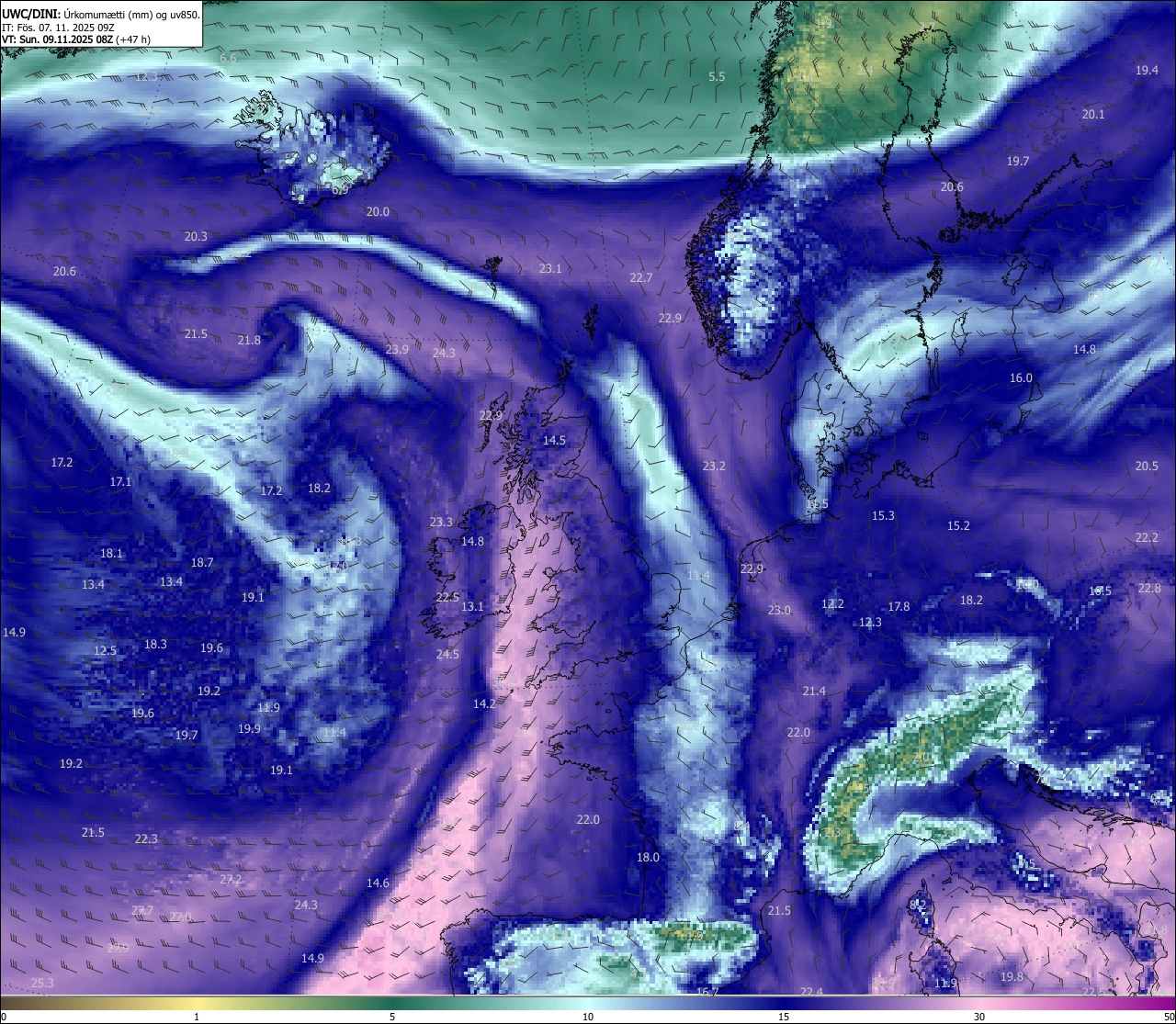Click the 23.1 value in the Norwegian Sea
The image size is (1176, 1024).
[550, 268]
